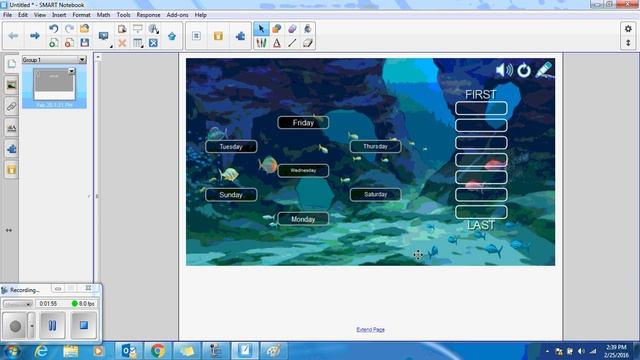Click the first slot under FIRST
This screenshot has height=360, width=640.
point(481,108)
